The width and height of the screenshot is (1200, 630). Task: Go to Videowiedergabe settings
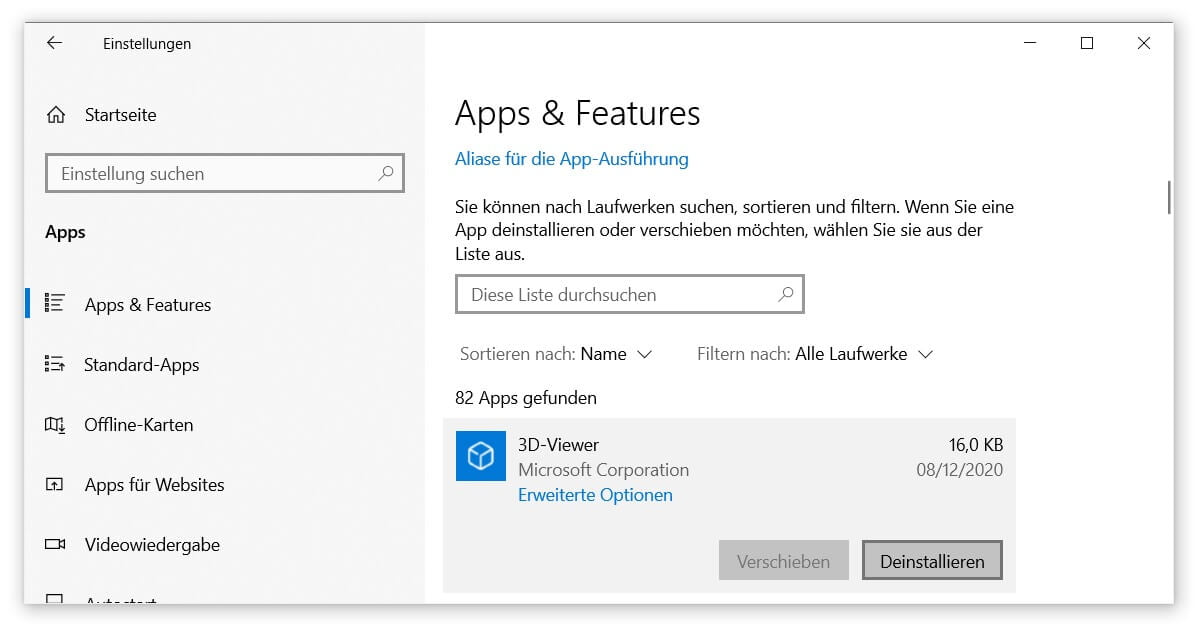[152, 545]
